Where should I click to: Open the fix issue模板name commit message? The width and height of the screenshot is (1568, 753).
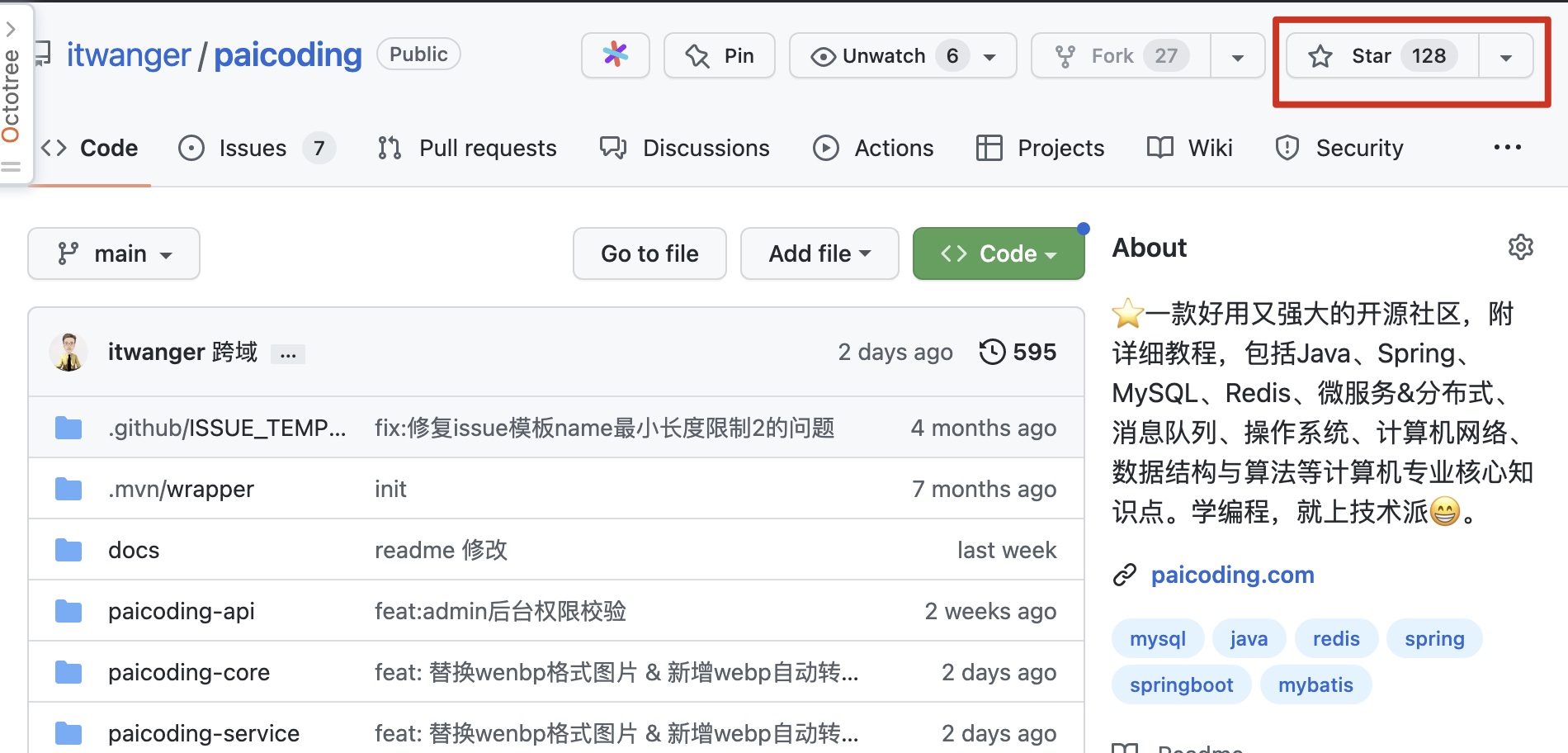pyautogui.click(x=605, y=428)
